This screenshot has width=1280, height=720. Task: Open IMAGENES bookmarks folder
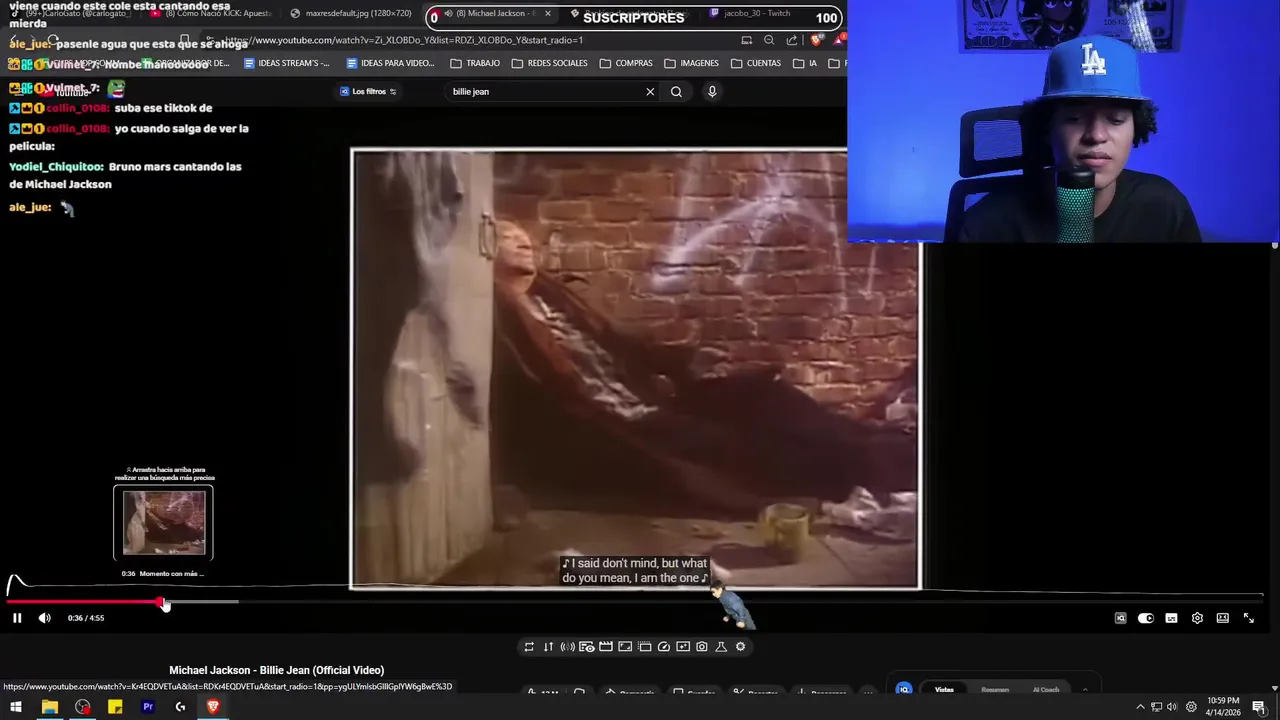point(691,63)
